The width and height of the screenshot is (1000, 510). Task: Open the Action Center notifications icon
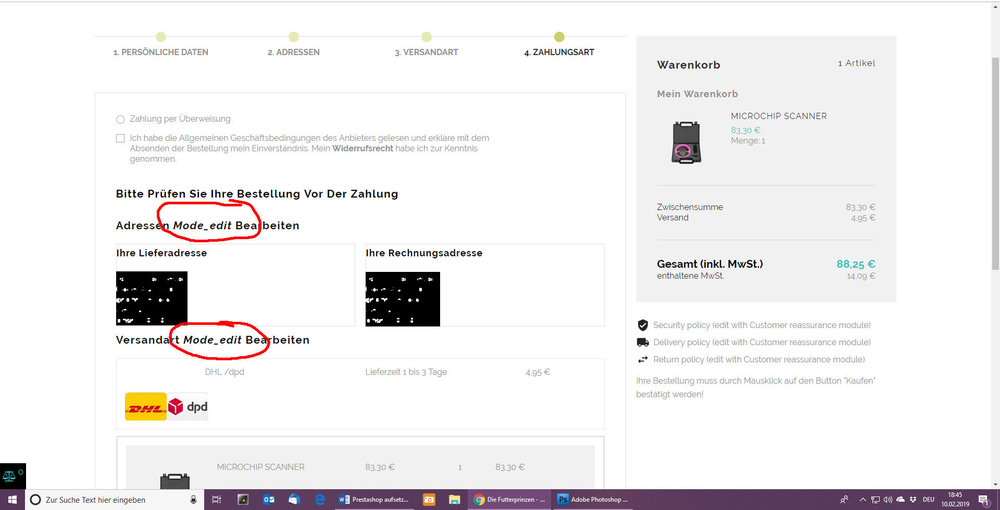984,500
